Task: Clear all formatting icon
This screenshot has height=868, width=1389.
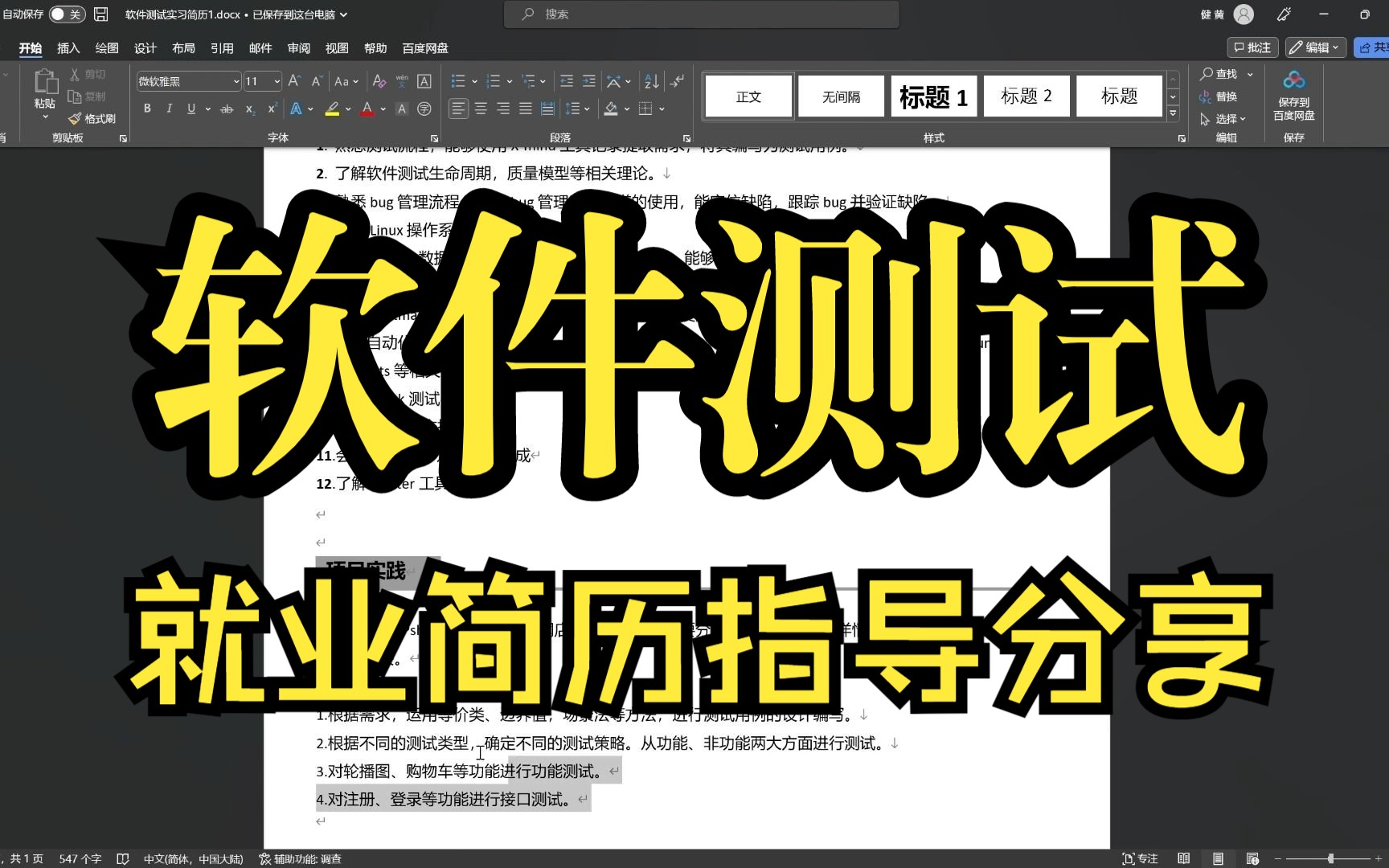Action: 379,81
